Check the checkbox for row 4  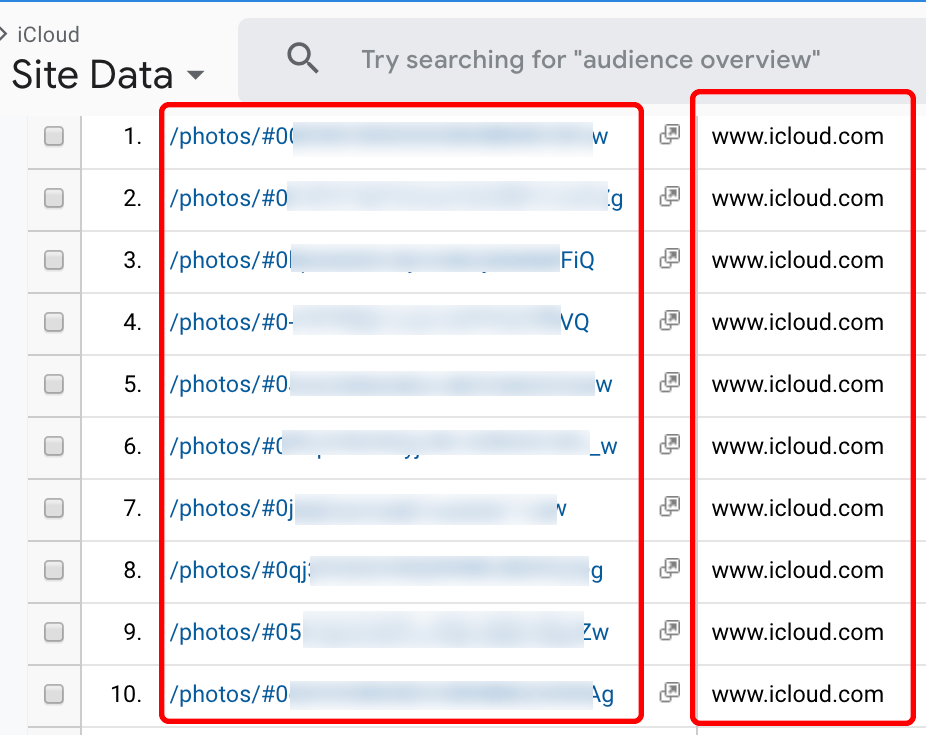pyautogui.click(x=54, y=322)
